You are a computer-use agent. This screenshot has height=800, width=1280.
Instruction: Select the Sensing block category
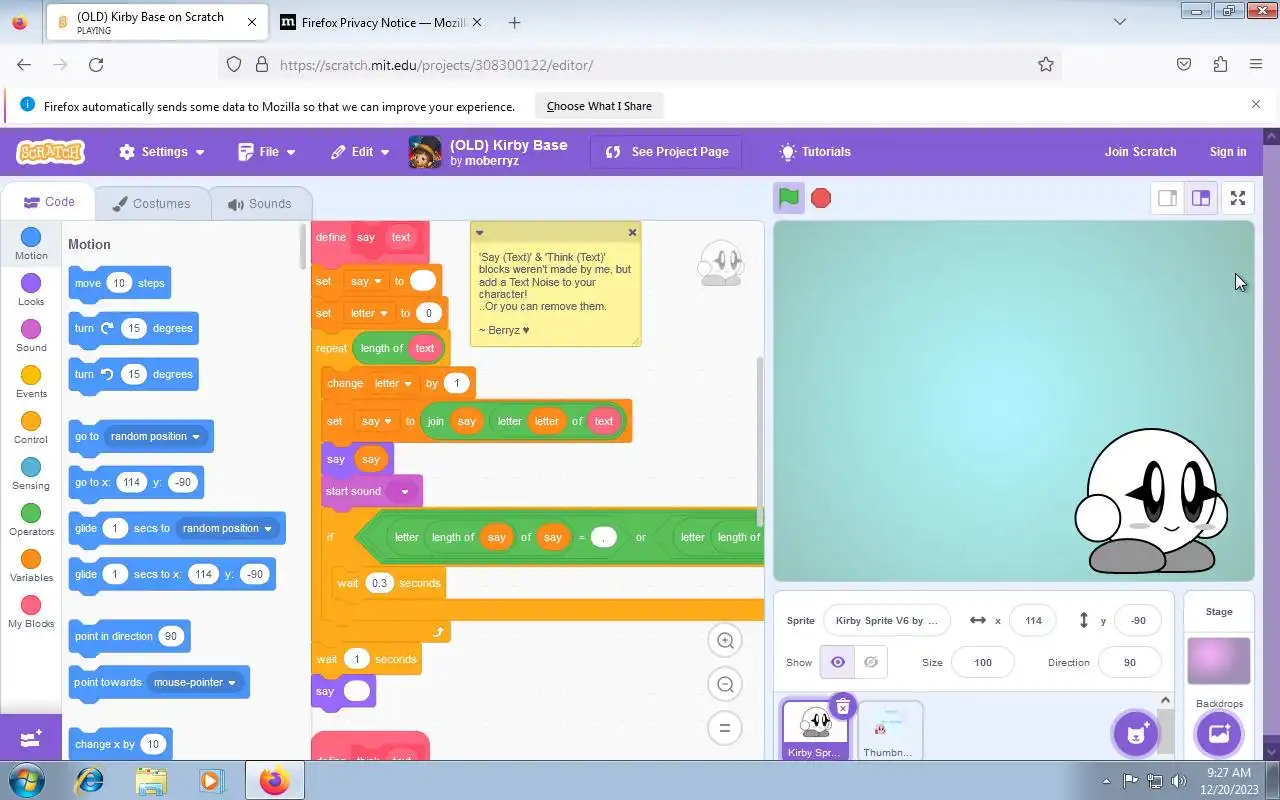[31, 474]
